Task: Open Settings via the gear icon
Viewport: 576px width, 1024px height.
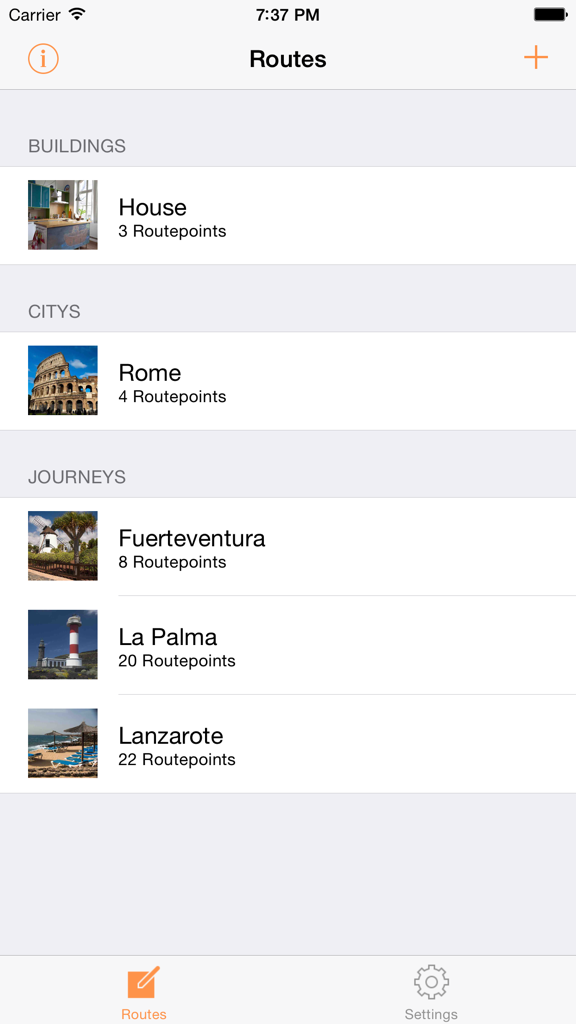Action: pos(431,983)
